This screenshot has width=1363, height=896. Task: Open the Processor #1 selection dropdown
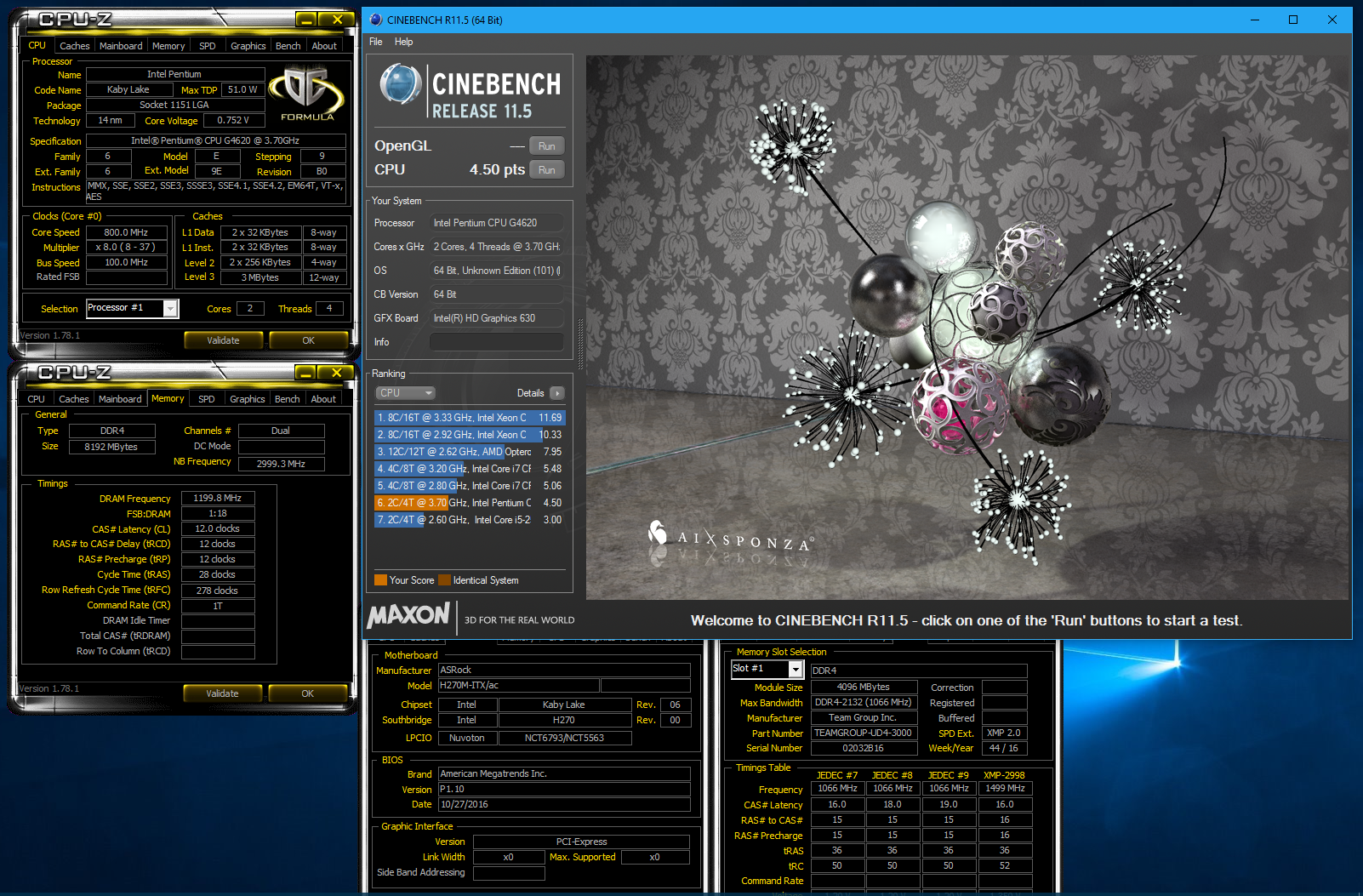[171, 308]
